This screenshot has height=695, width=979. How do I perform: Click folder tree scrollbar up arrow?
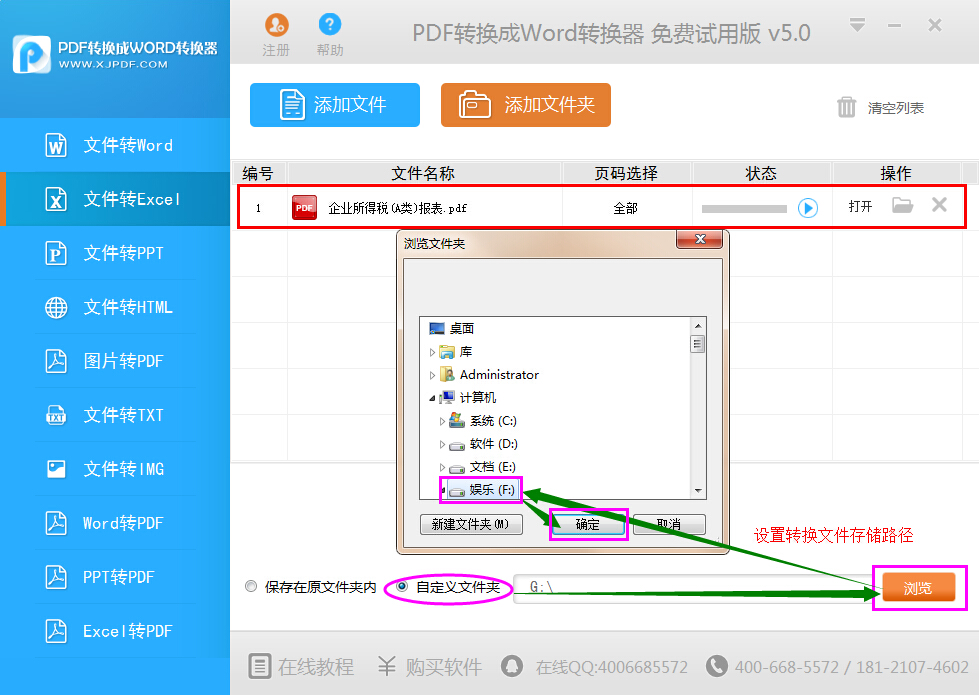tap(698, 326)
